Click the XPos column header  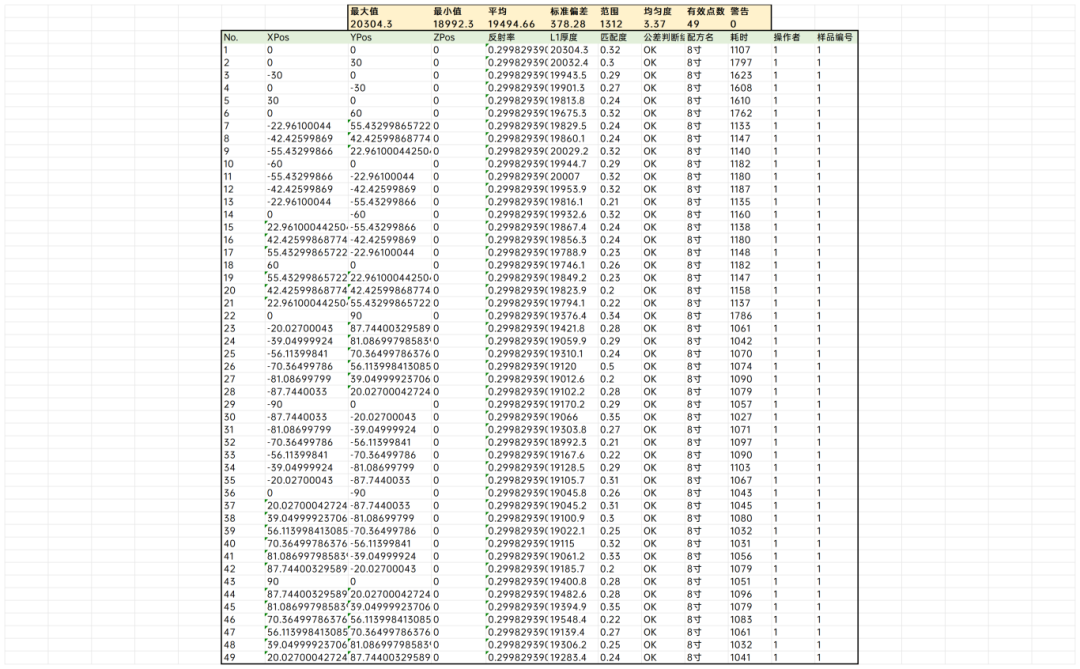pos(307,37)
